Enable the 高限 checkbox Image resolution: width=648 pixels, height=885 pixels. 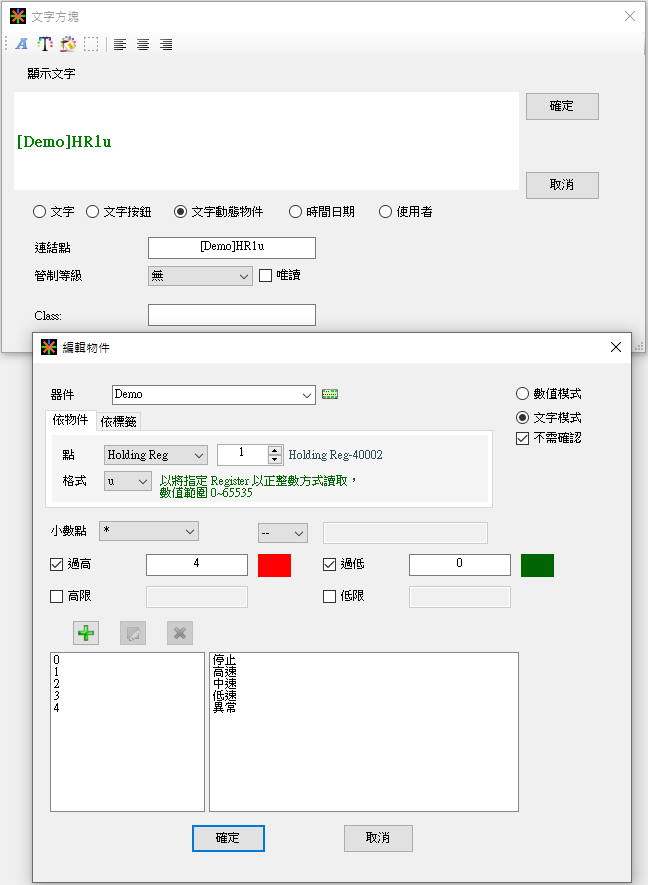[x=57, y=597]
